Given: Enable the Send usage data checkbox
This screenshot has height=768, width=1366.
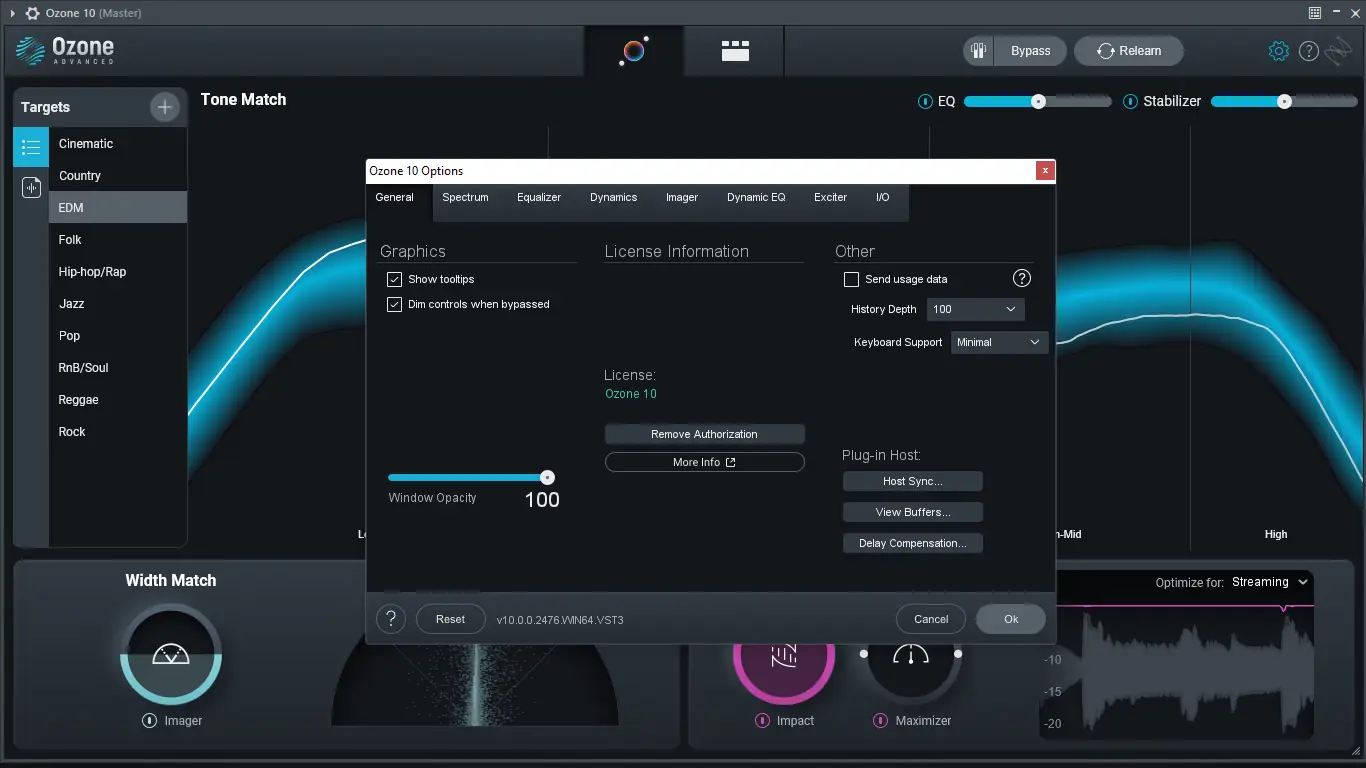Looking at the screenshot, I should click(x=852, y=279).
